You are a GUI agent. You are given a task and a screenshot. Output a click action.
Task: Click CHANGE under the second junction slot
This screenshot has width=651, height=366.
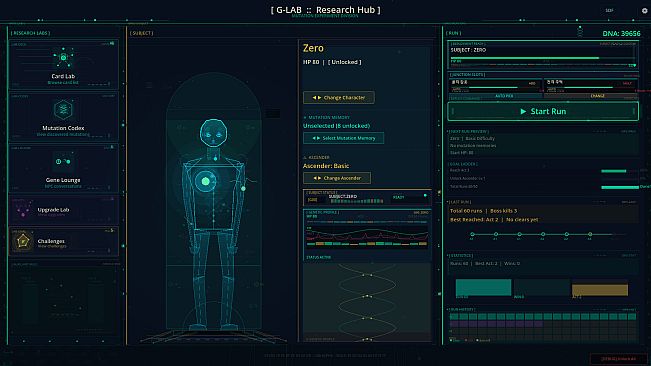tap(597, 96)
